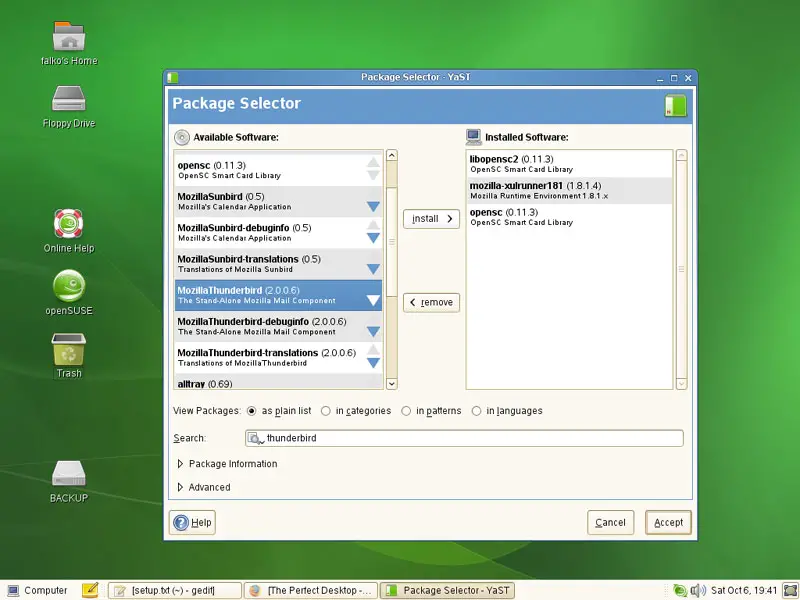Click the YaST window menu icon in title bar
This screenshot has width=800, height=600.
tap(173, 78)
